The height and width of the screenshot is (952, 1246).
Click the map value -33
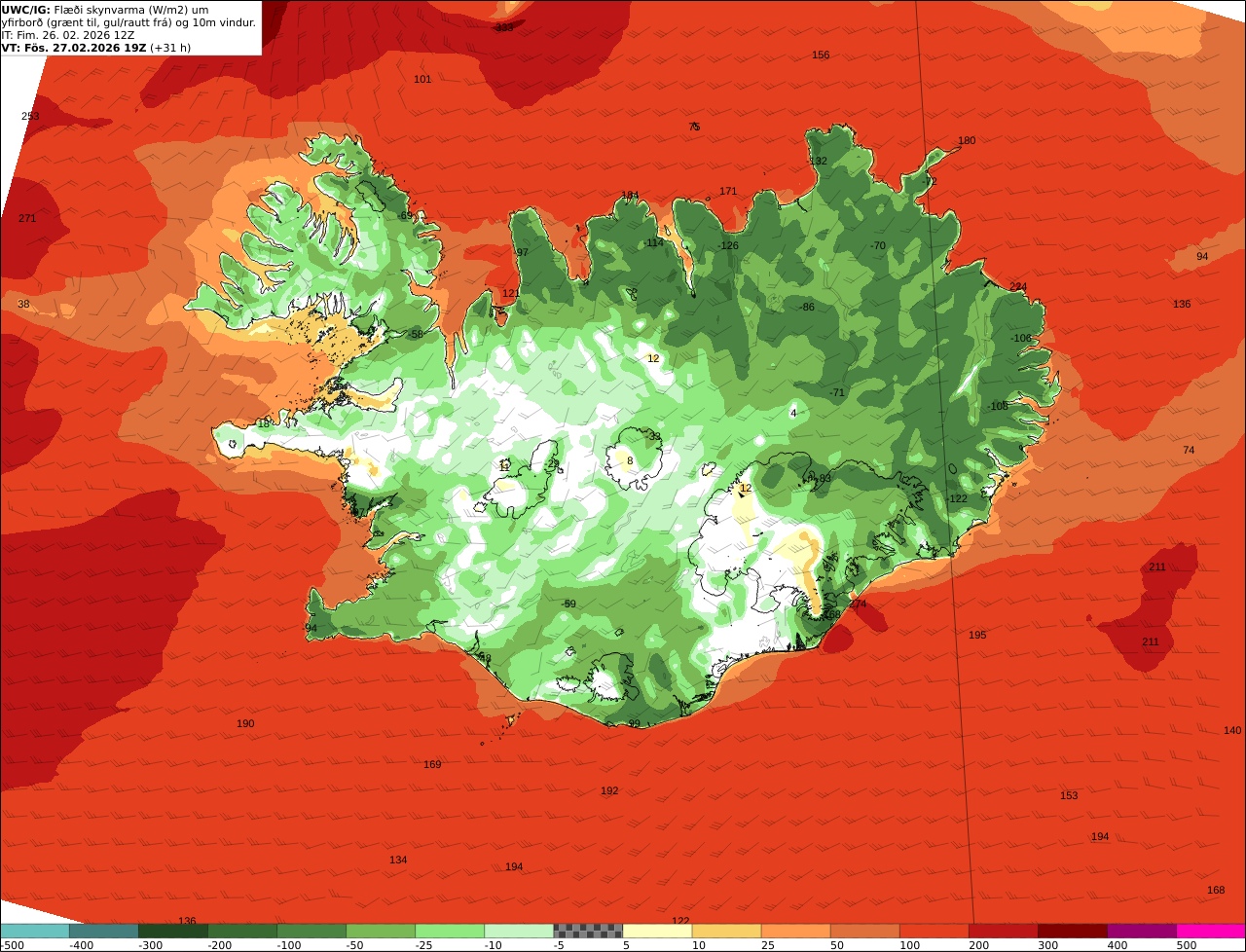pos(653,436)
